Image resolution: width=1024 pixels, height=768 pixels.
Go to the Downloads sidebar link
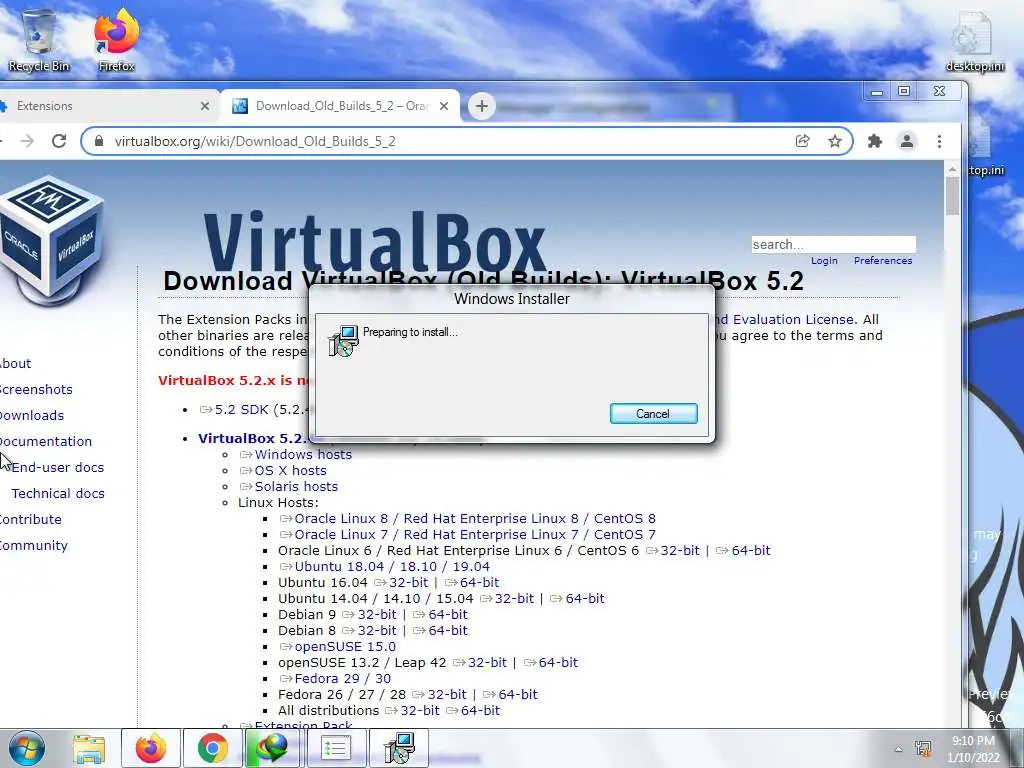click(x=32, y=415)
